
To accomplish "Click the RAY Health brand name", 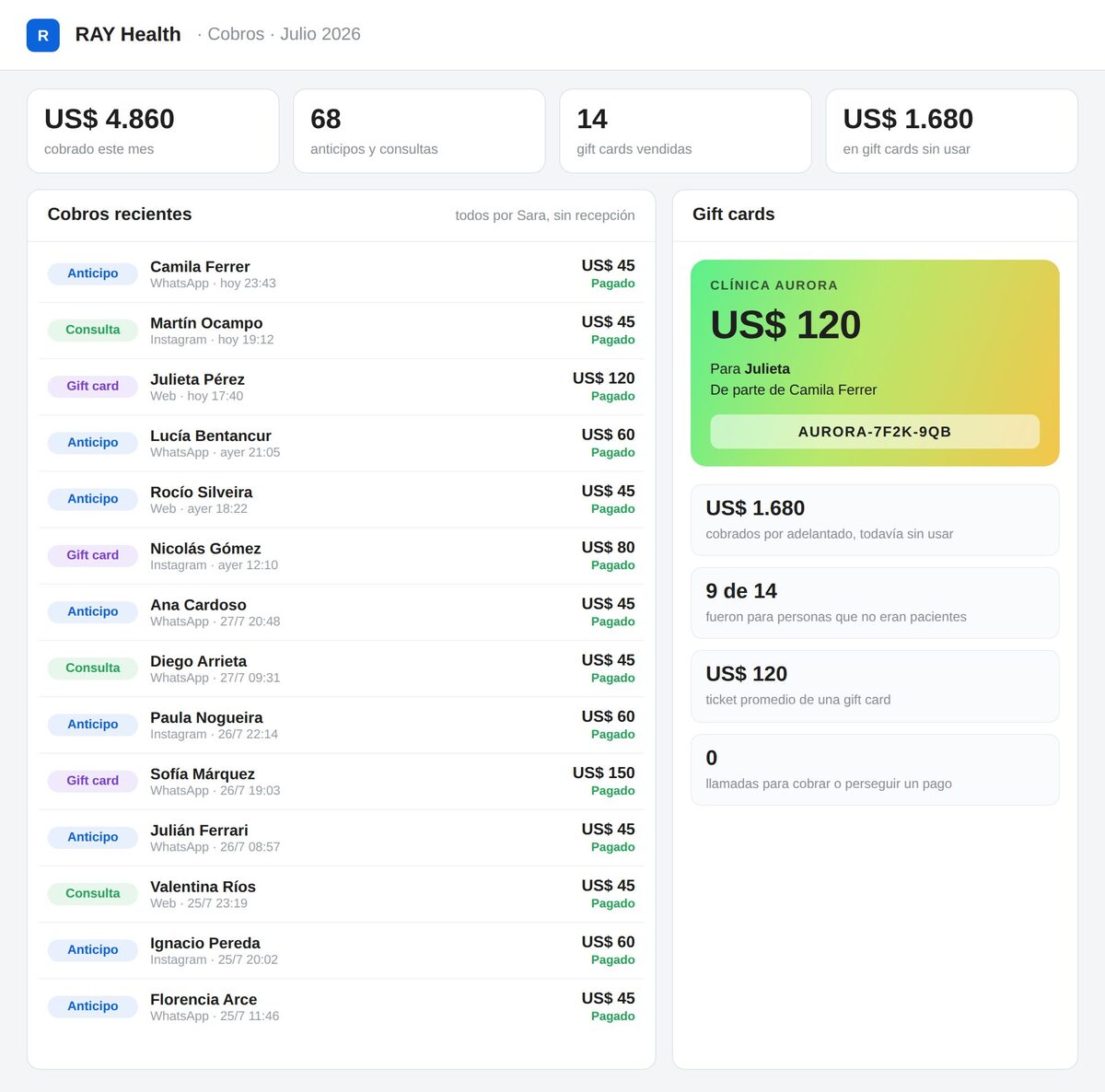I will tap(128, 34).
